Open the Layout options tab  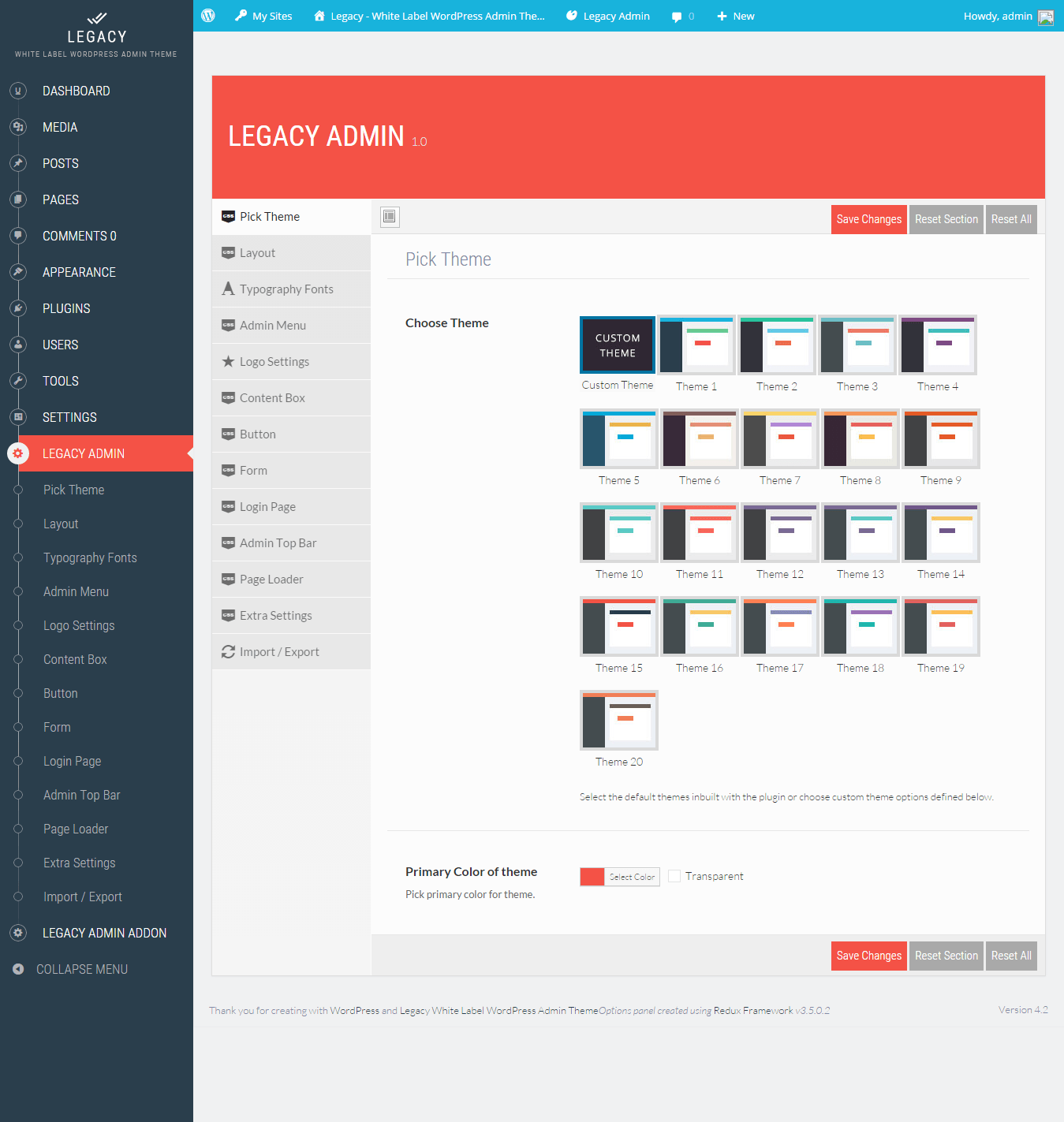coord(291,253)
